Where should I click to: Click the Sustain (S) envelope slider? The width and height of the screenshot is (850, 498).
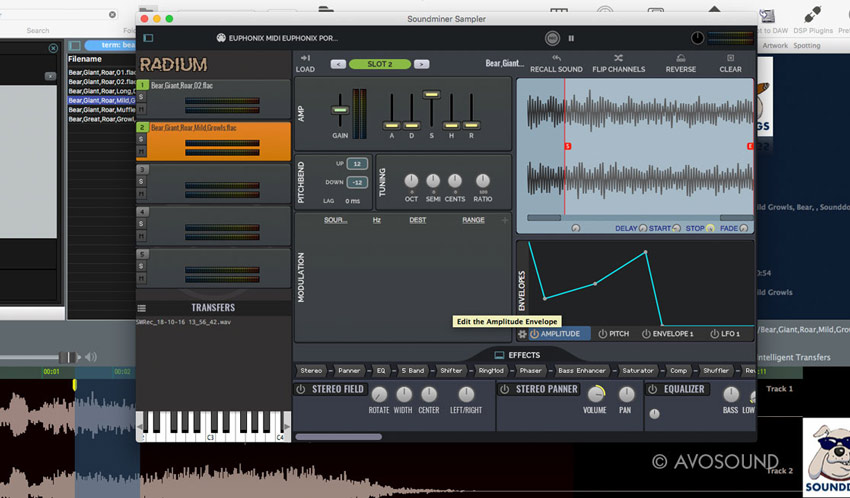click(x=432, y=94)
